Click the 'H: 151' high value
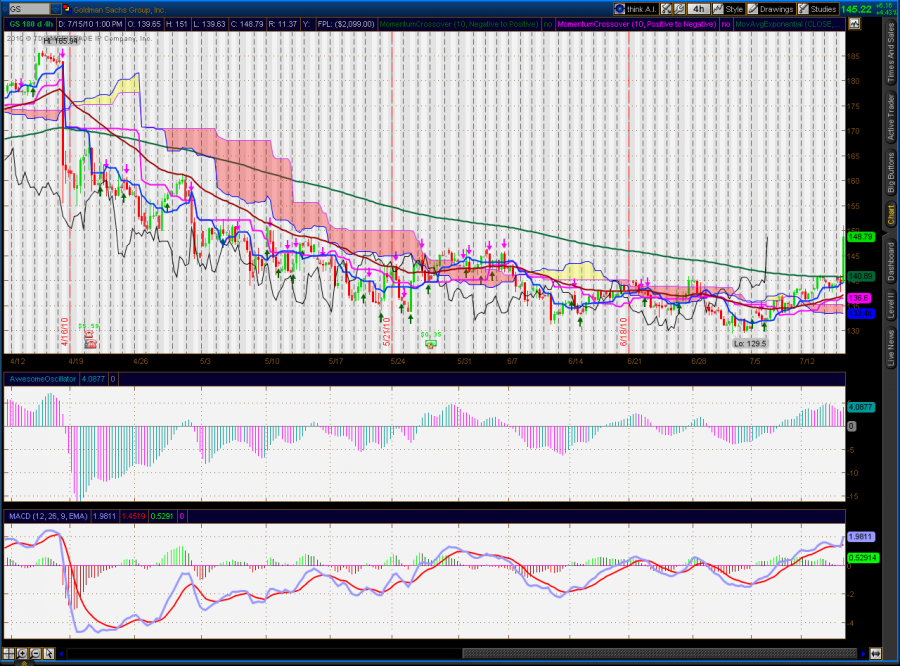The width and height of the screenshot is (900, 666). coord(177,24)
